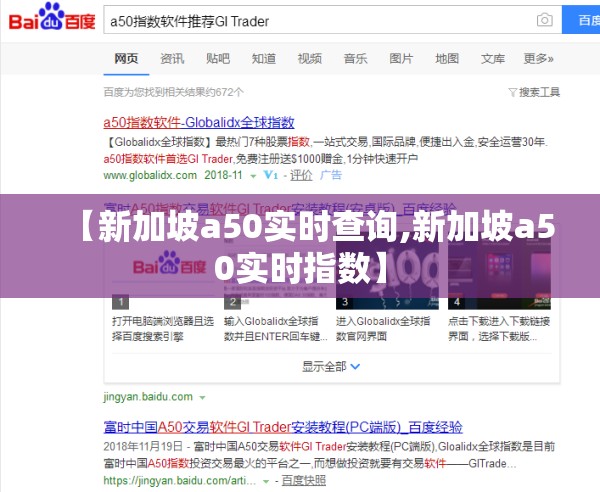Click the result count text 百度为您找到相关结果约672个
This screenshot has width=600, height=492.
coord(173,92)
